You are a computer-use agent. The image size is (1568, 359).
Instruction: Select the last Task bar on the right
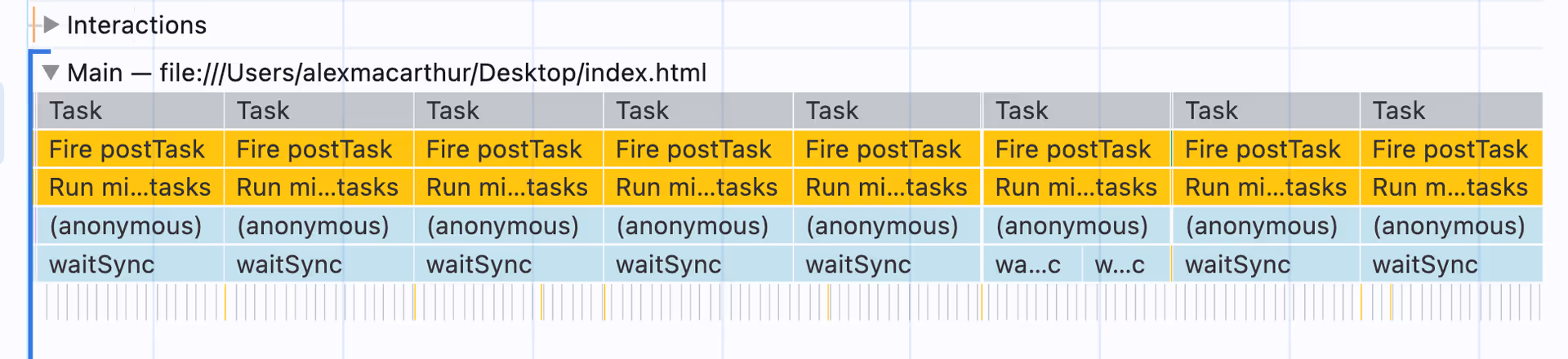[1451, 110]
